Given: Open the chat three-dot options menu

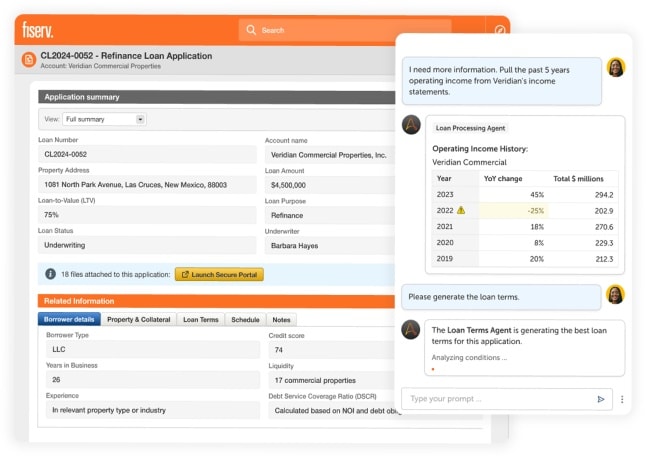Looking at the screenshot, I should 622,399.
